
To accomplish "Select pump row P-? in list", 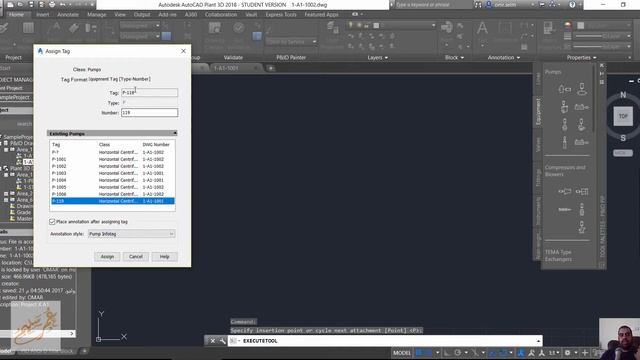I will [x=113, y=152].
